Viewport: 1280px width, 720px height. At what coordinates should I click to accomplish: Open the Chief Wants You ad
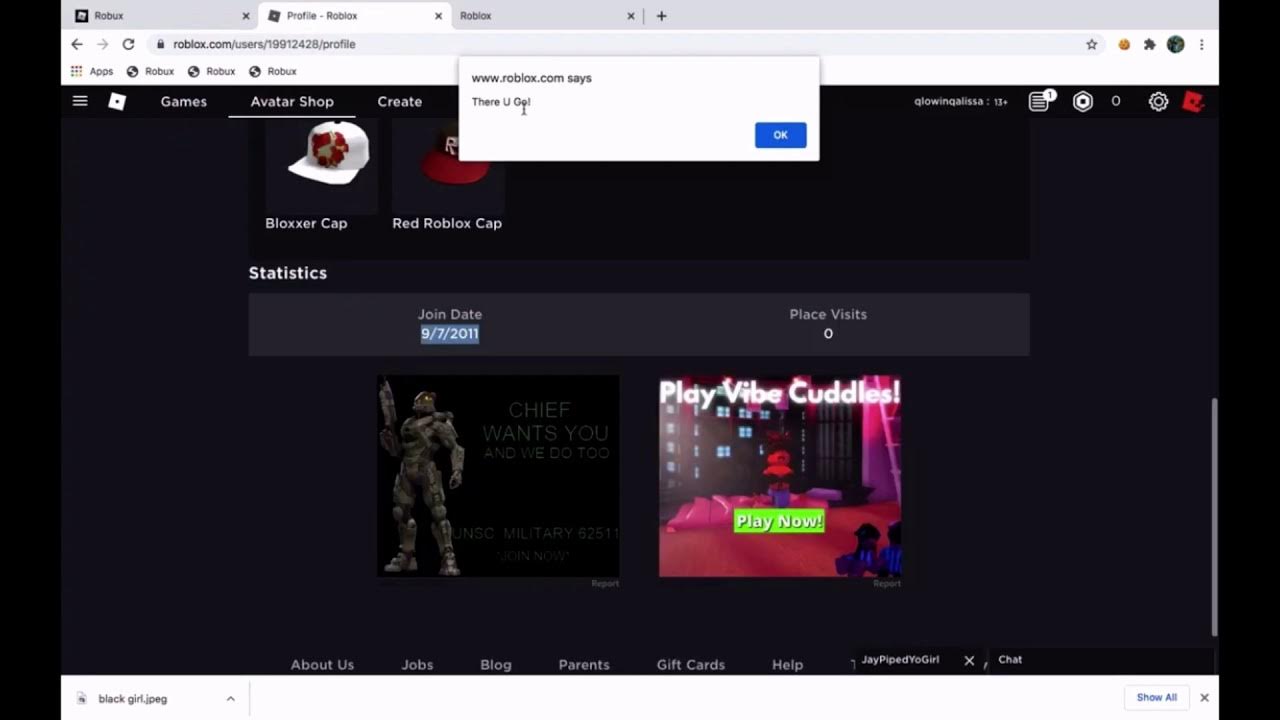[498, 476]
